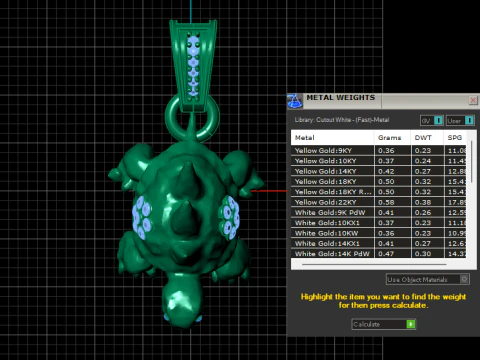Viewport: 480px width, 360px height.
Task: Click the Metal Weights scale icon
Action: 295,101
